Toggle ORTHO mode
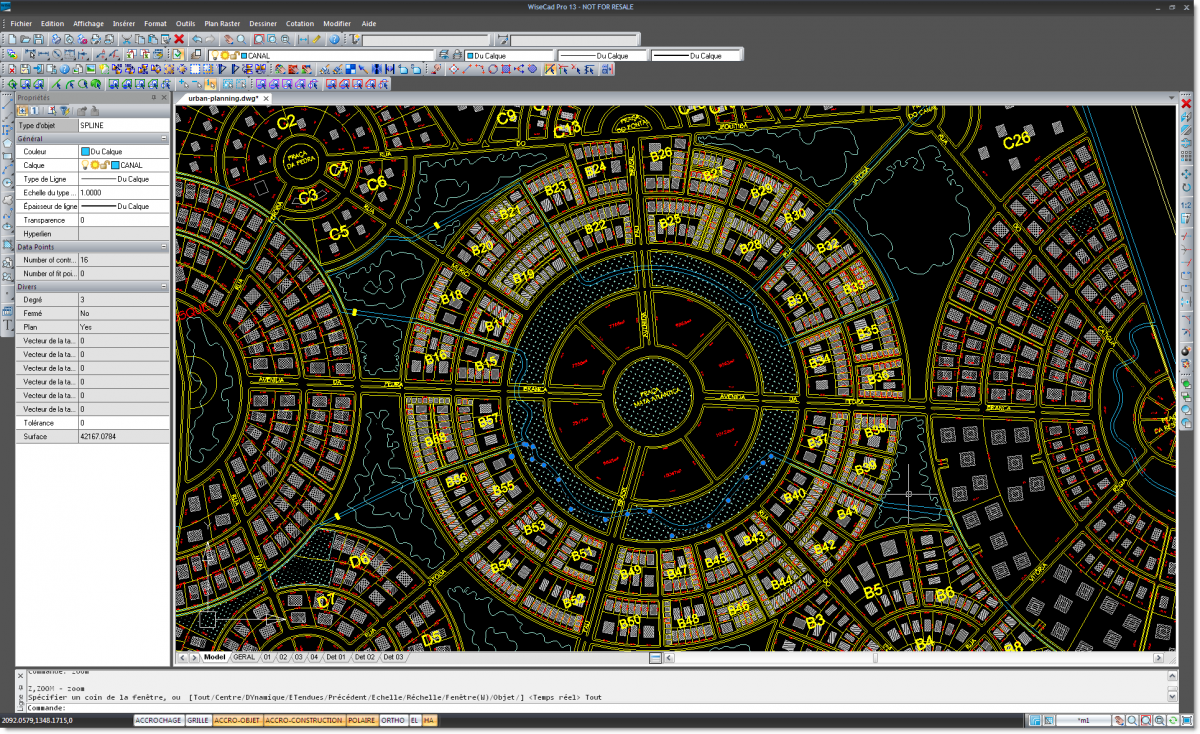This screenshot has height=734, width=1200. (x=393, y=720)
